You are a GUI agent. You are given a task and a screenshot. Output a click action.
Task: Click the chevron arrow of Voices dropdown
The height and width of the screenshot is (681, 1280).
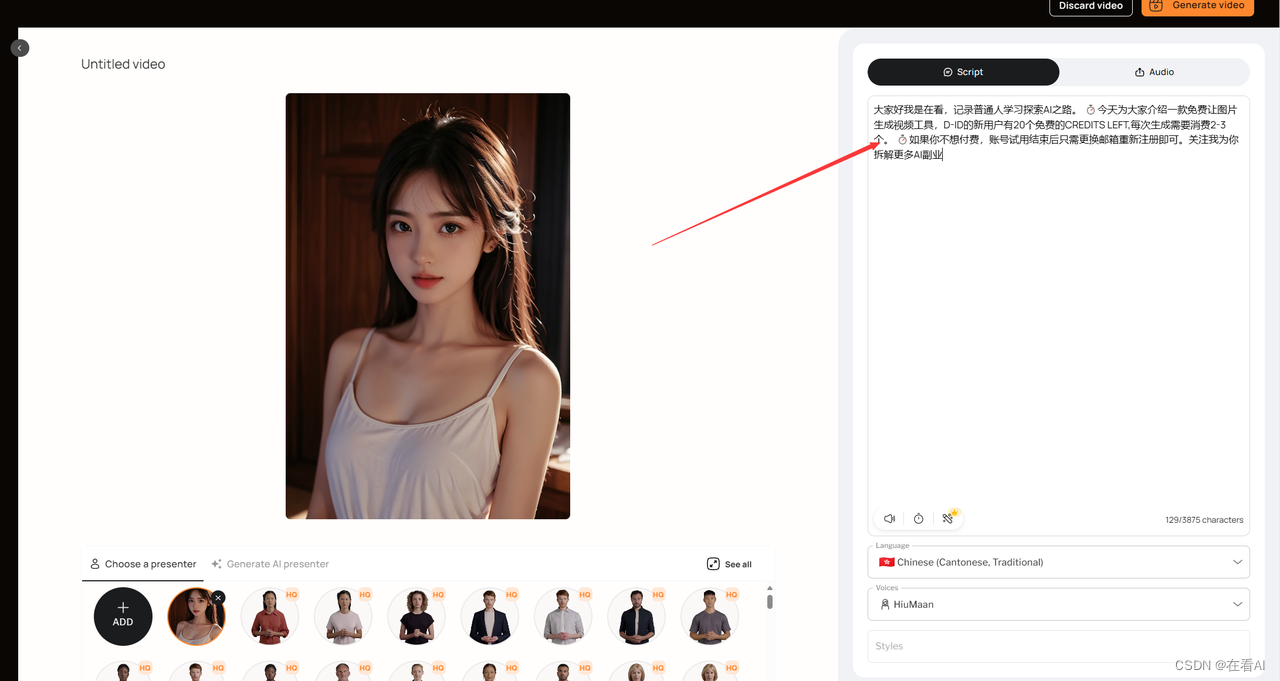point(1239,604)
